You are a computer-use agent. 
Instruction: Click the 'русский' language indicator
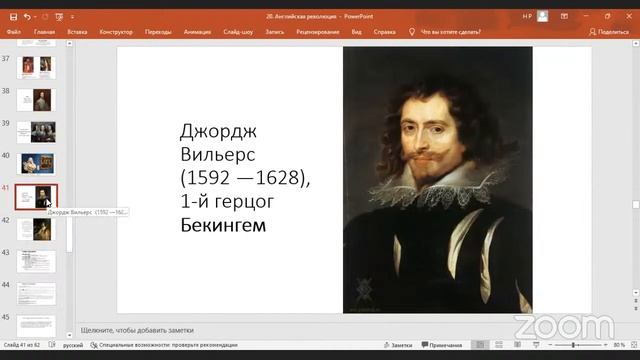pyautogui.click(x=73, y=345)
